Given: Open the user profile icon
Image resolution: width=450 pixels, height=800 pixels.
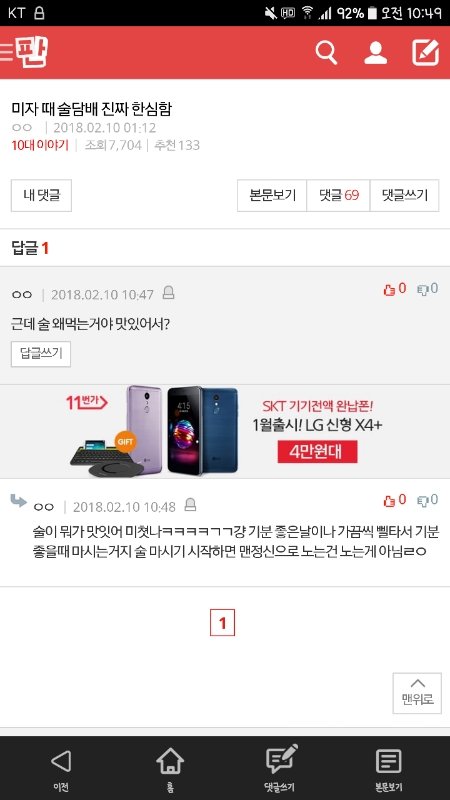Looking at the screenshot, I should tap(376, 53).
